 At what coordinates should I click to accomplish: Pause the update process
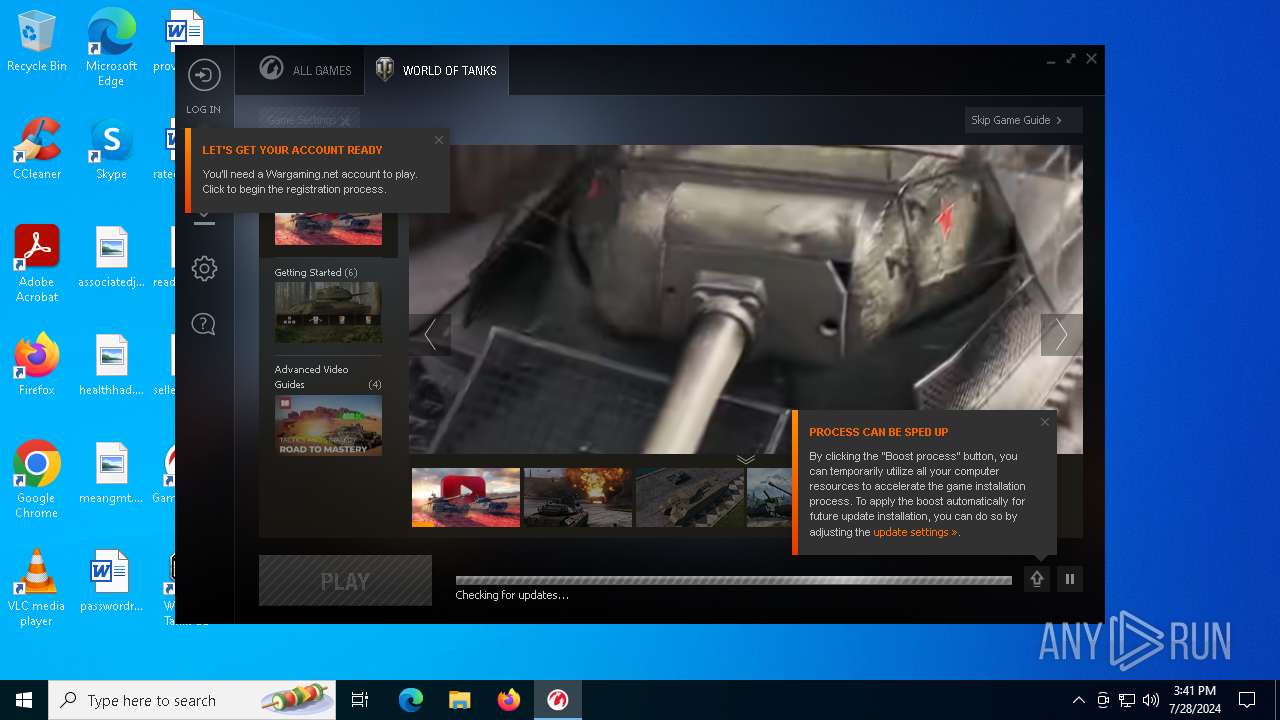[1070, 579]
